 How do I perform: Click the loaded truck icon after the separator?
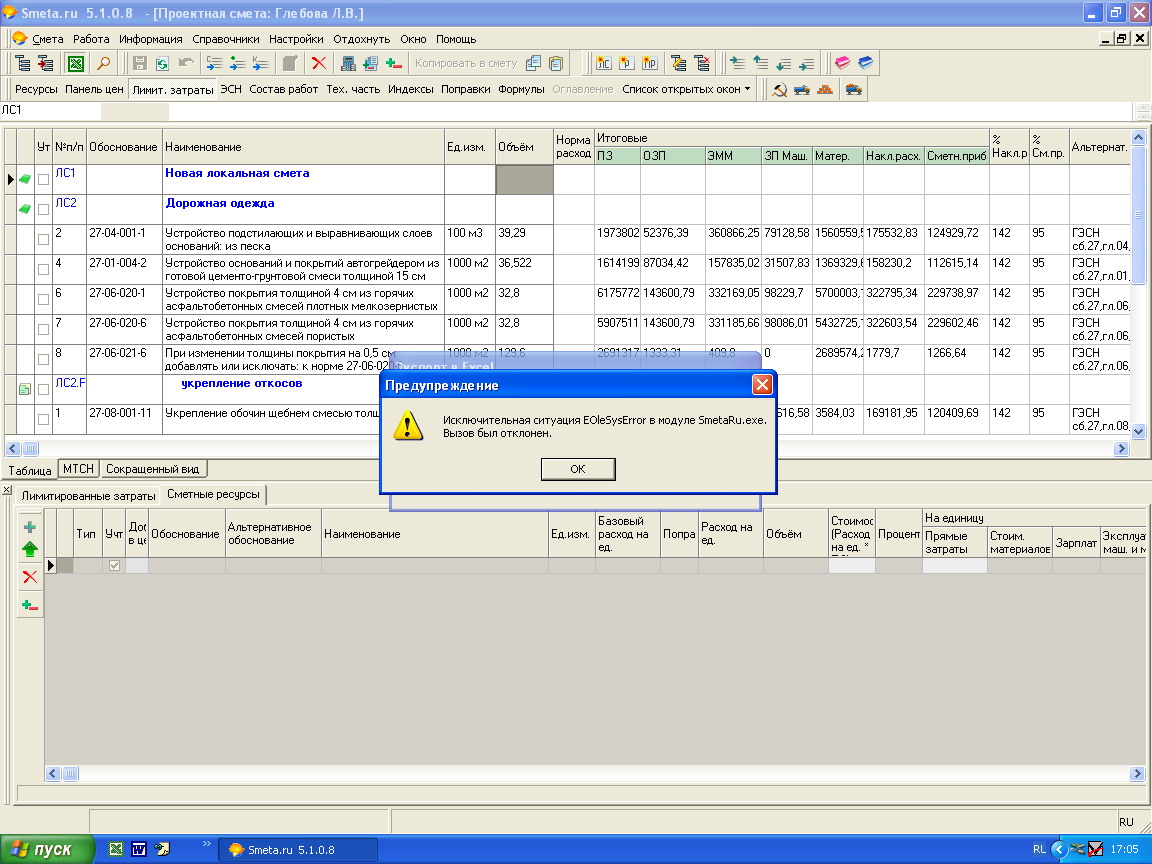click(x=854, y=90)
